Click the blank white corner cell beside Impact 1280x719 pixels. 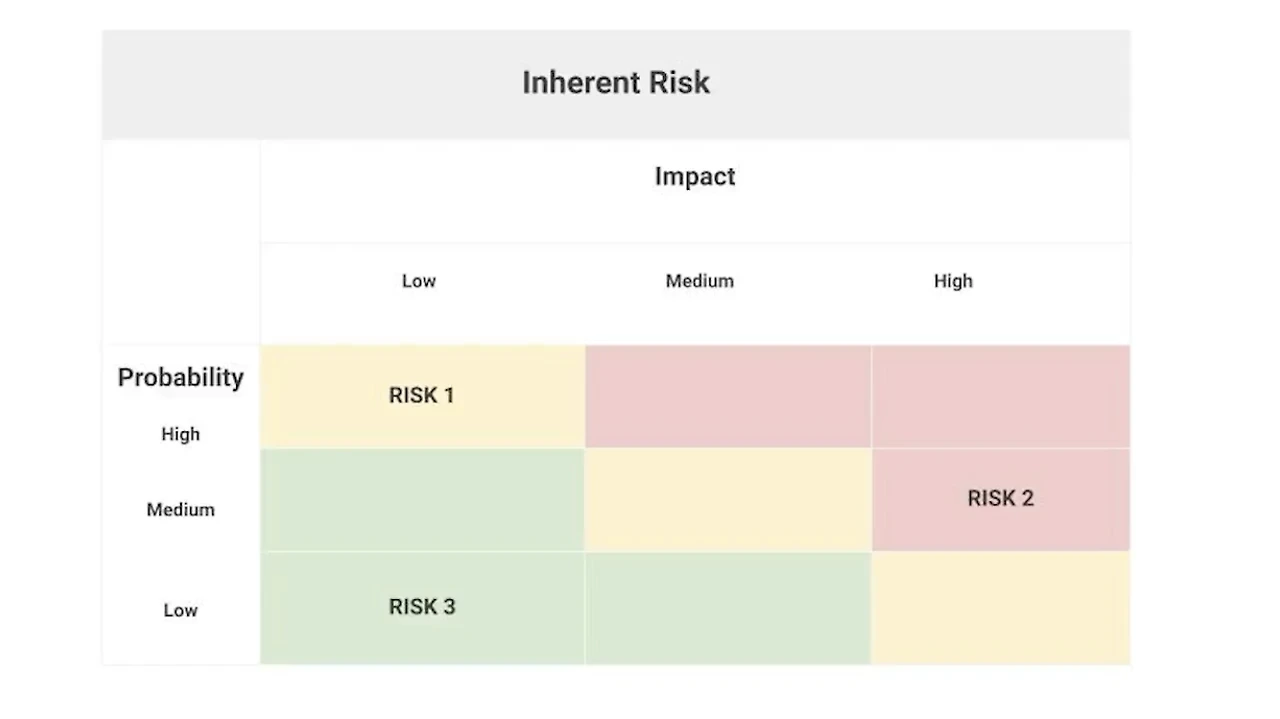(x=181, y=240)
